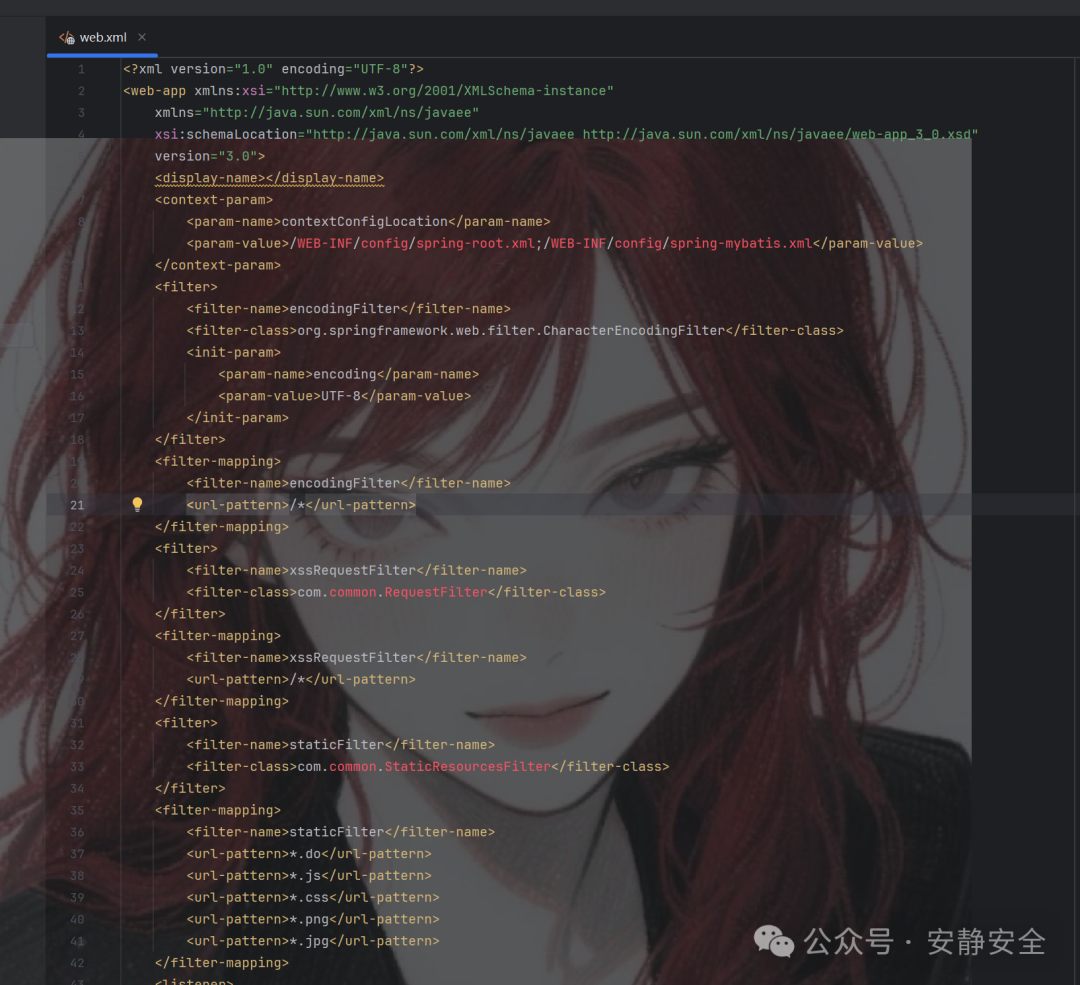Viewport: 1080px width, 985px height.
Task: Click the contextConfigLocation param-name text
Action: pyautogui.click(x=364, y=221)
